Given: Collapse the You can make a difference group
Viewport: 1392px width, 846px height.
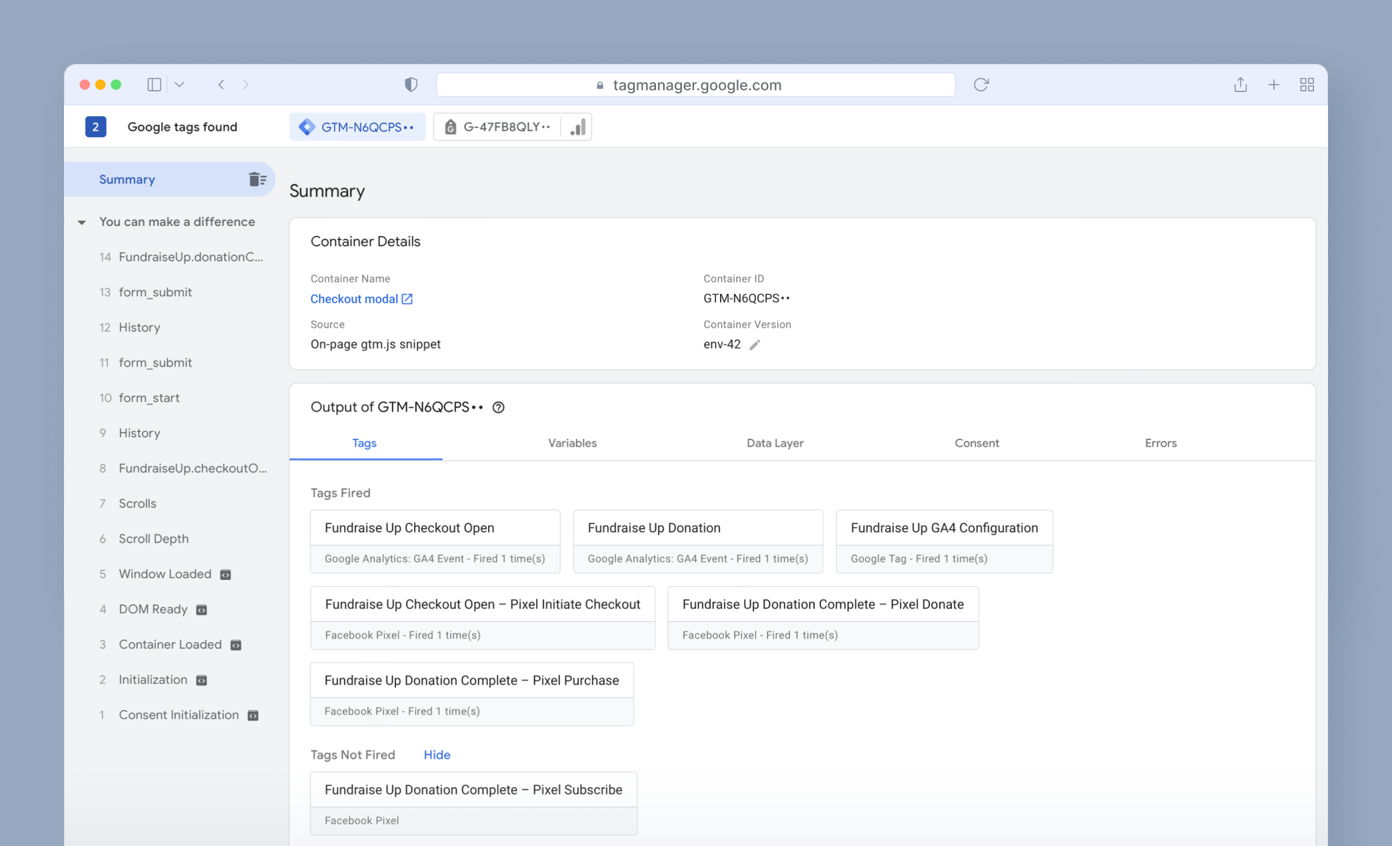Looking at the screenshot, I should click(x=81, y=221).
